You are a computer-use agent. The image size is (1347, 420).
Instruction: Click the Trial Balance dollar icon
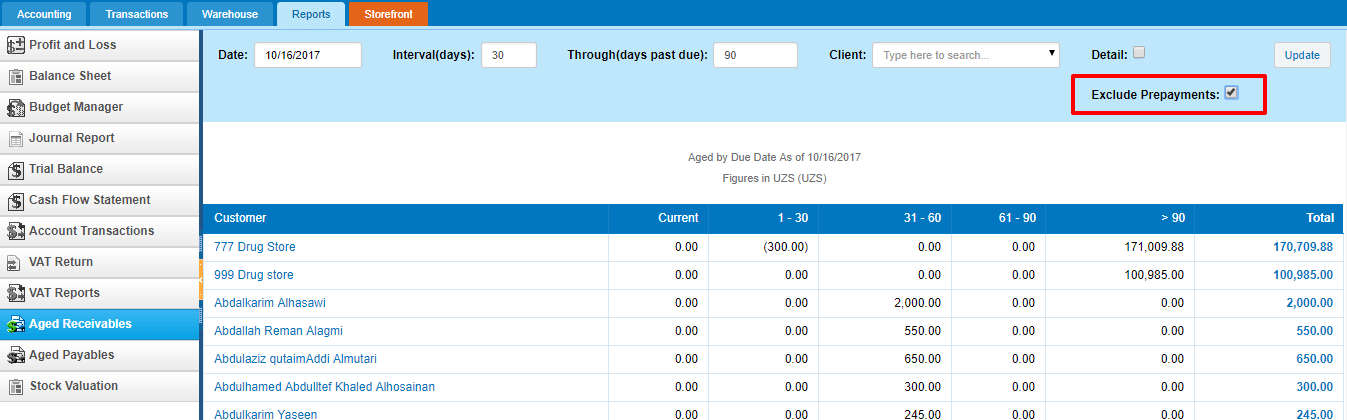pyautogui.click(x=16, y=169)
